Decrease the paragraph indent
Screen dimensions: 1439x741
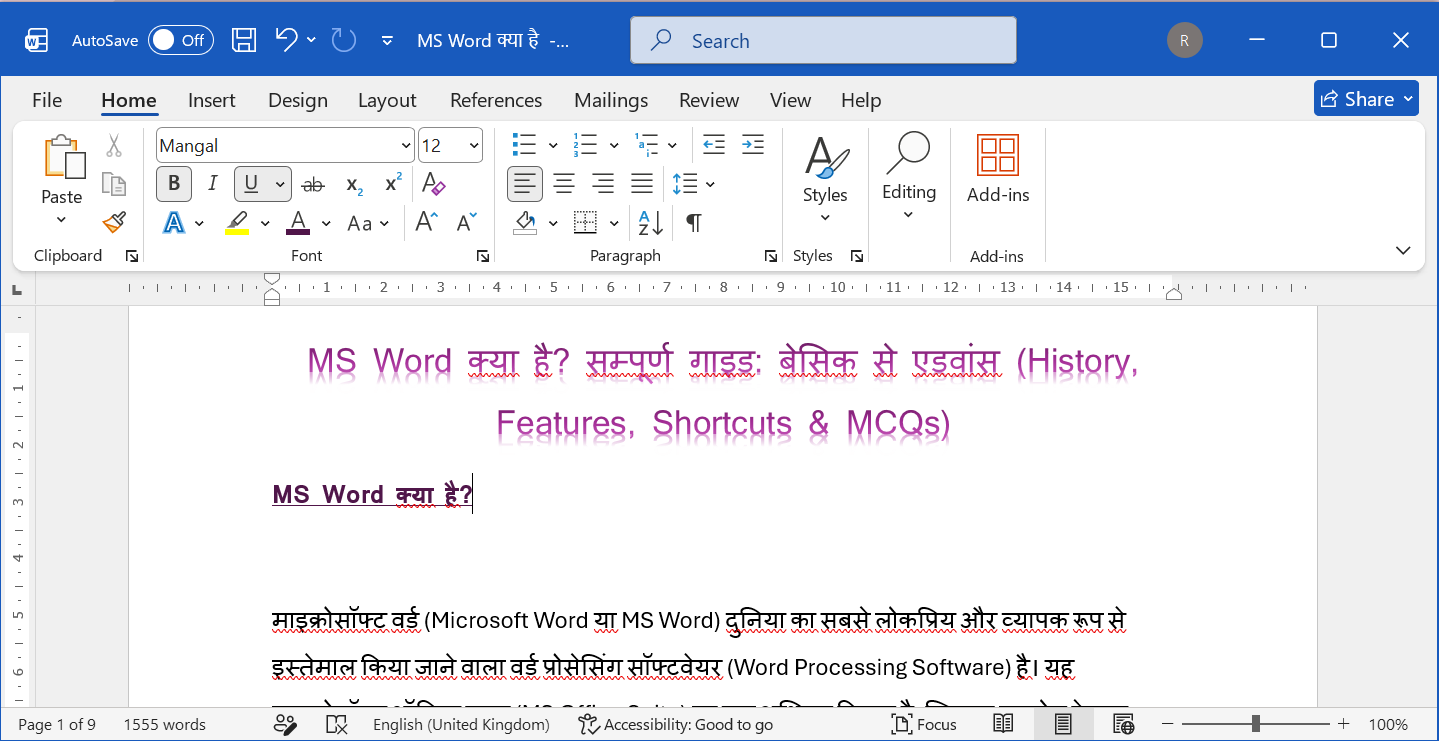pos(714,145)
